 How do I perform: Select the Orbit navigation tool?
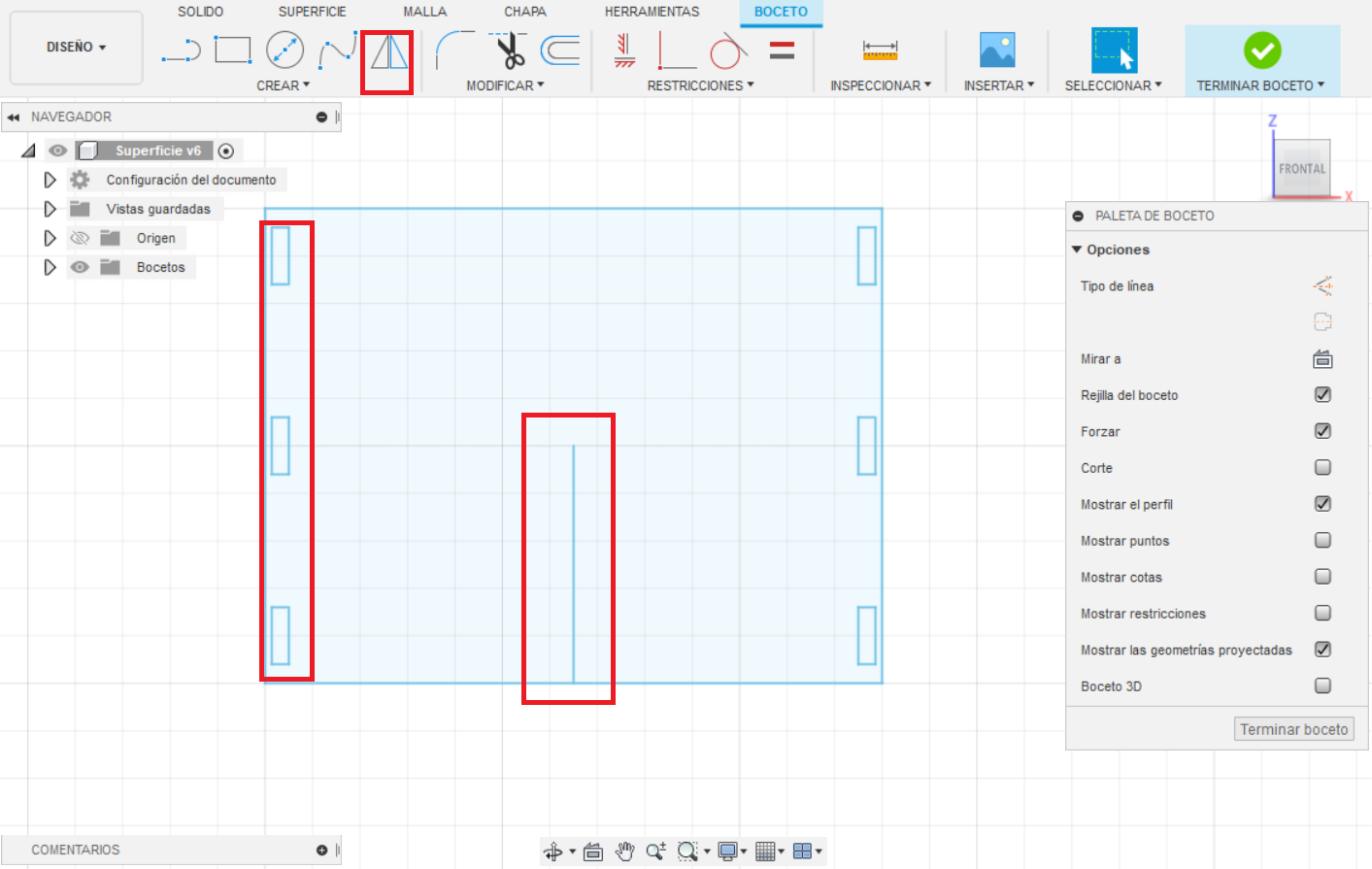click(552, 852)
